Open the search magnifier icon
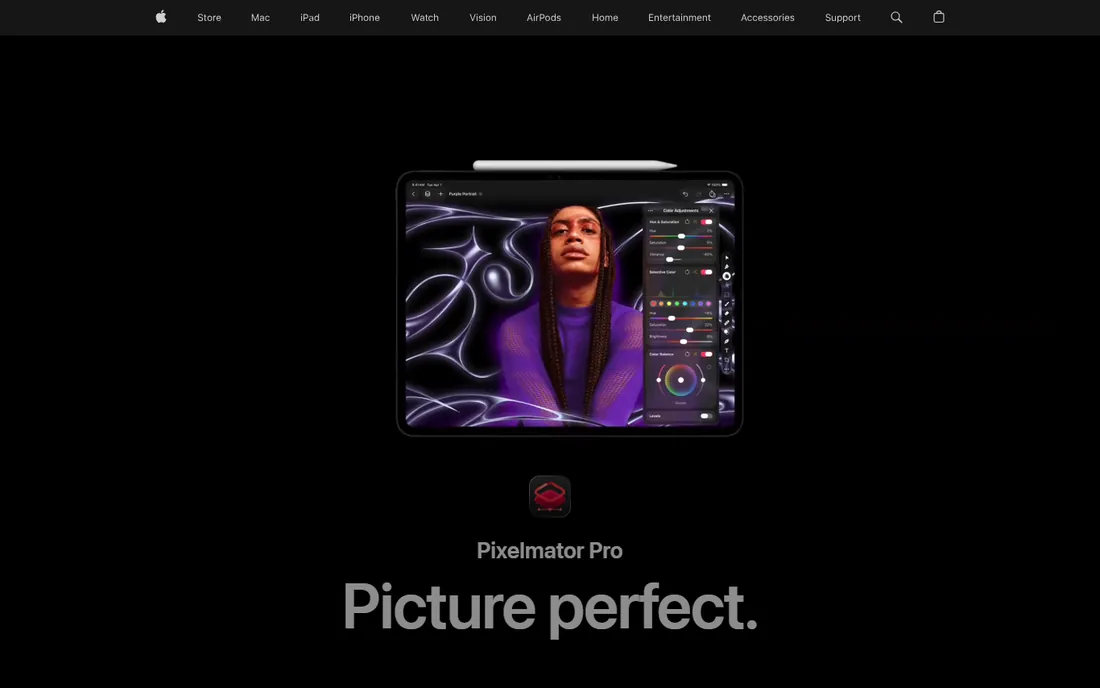The height and width of the screenshot is (688, 1100). (x=896, y=18)
